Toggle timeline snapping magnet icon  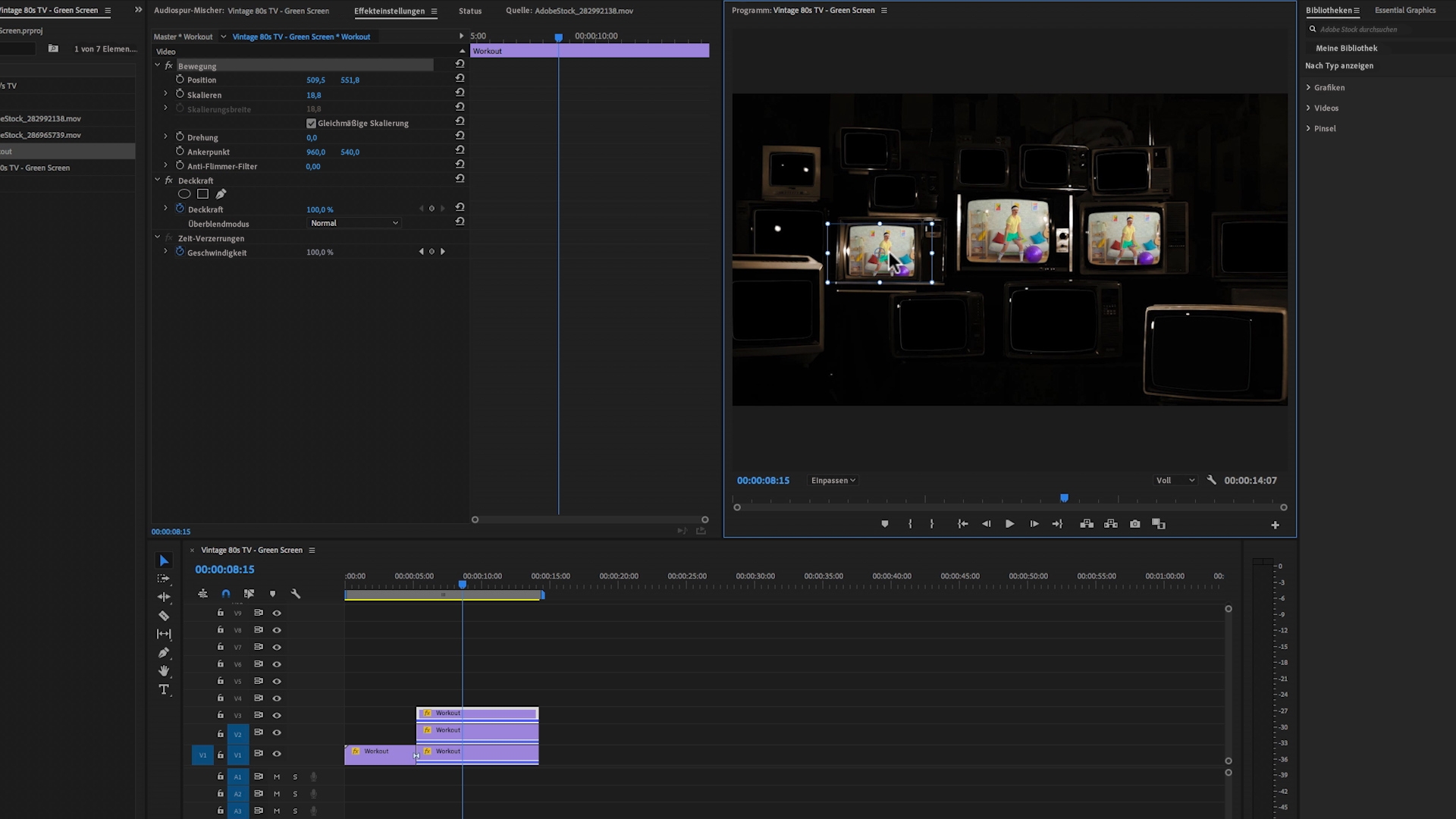pos(226,594)
